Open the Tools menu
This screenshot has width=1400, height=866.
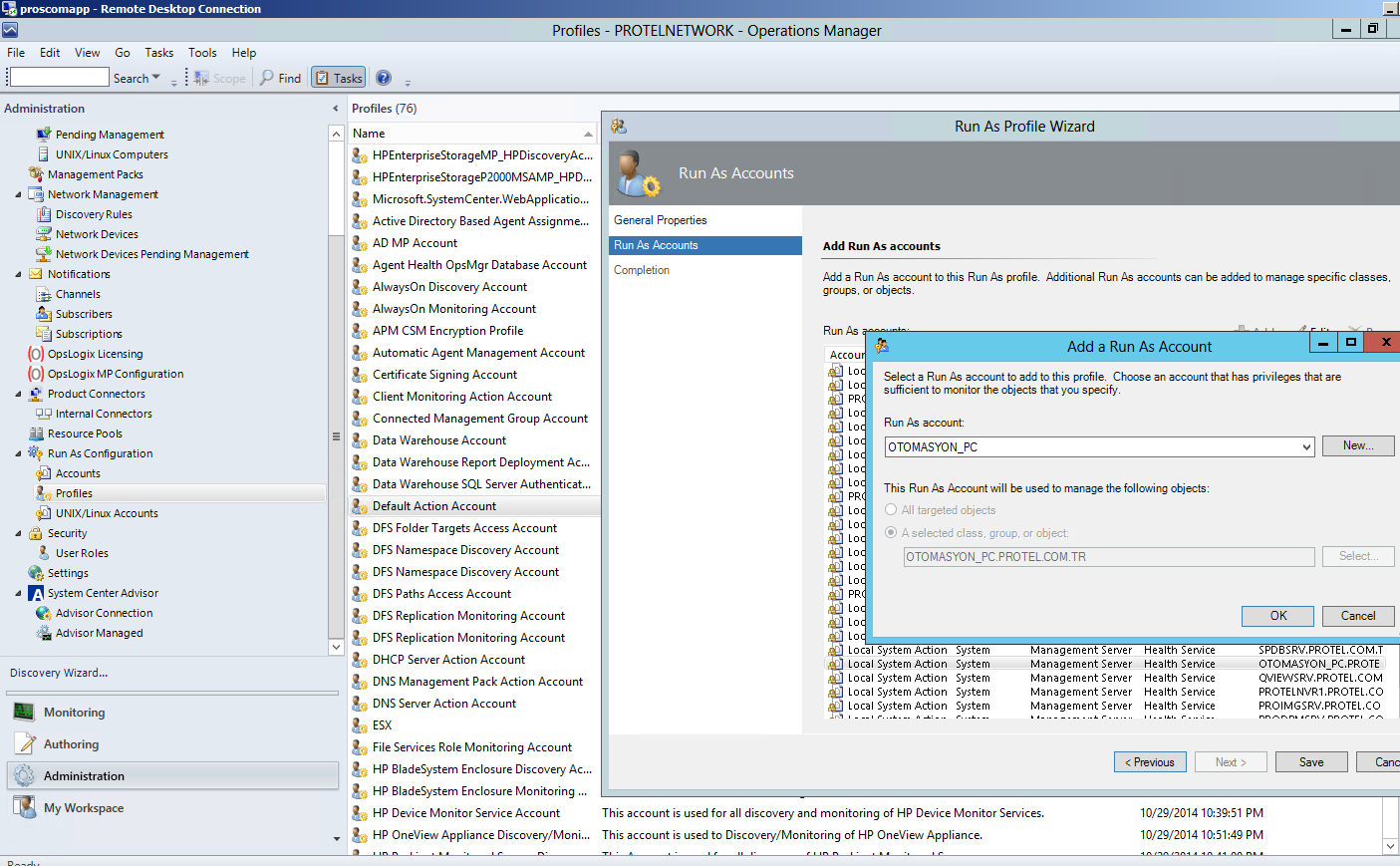[202, 53]
